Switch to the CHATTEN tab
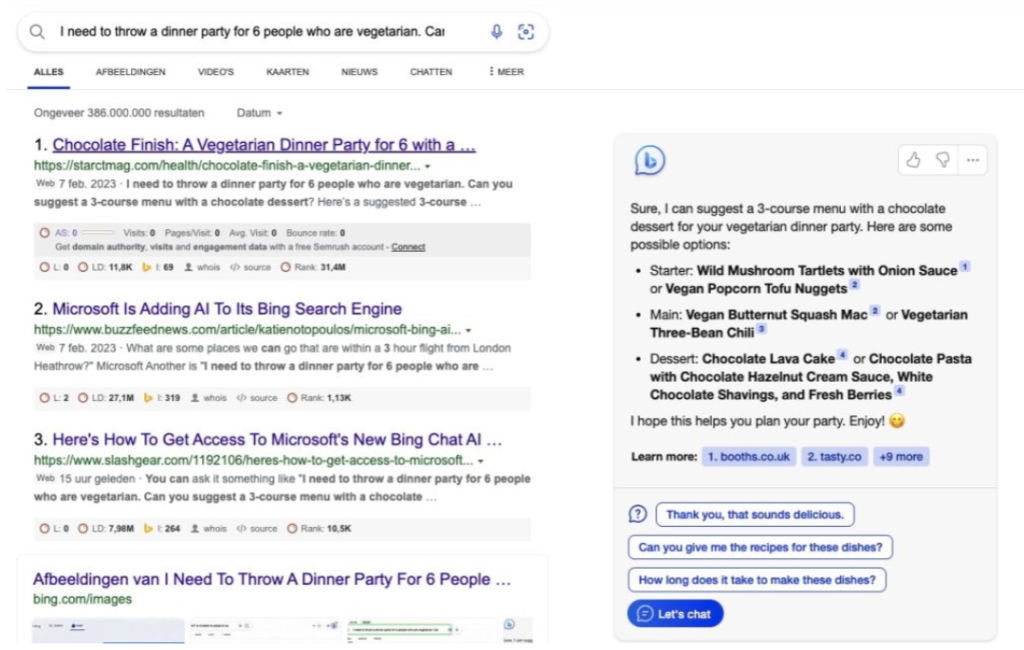This screenshot has height=650, width=1024. [x=431, y=72]
